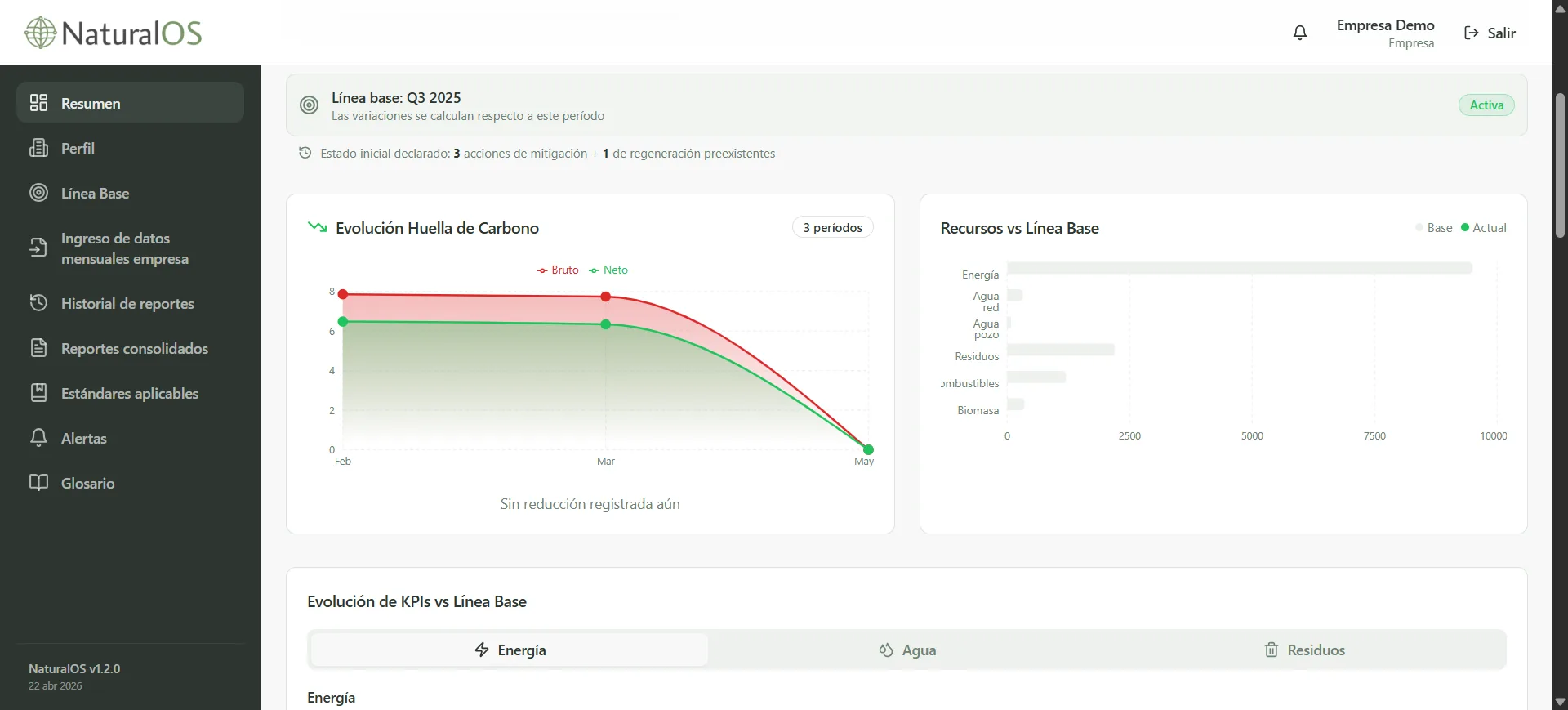Image resolution: width=1568 pixels, height=710 pixels.
Task: Click the Agua red base bar
Action: click(1014, 295)
